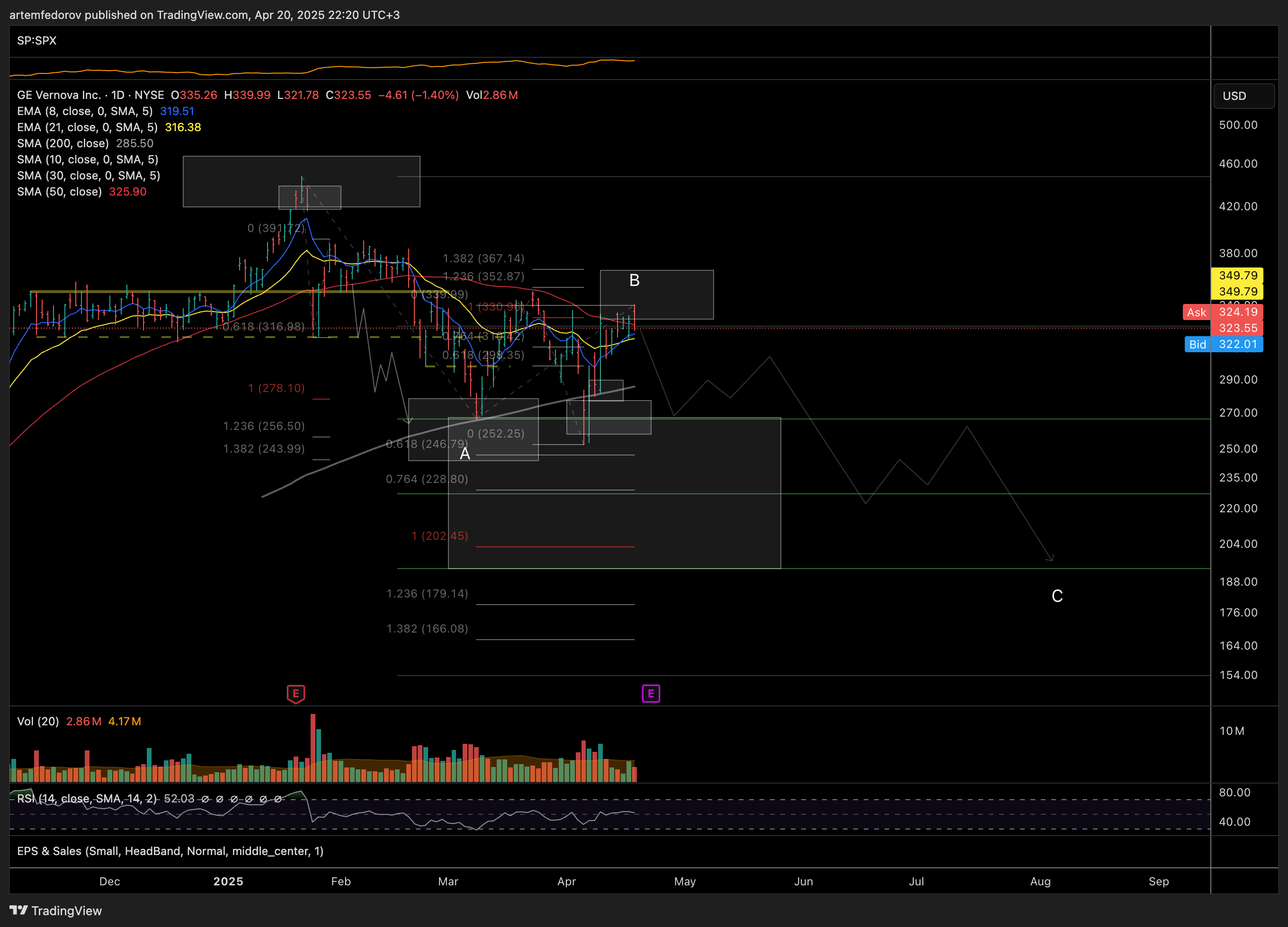Click the EMA 8 value 319.51
Image resolution: width=1288 pixels, height=927 pixels.
[x=177, y=111]
